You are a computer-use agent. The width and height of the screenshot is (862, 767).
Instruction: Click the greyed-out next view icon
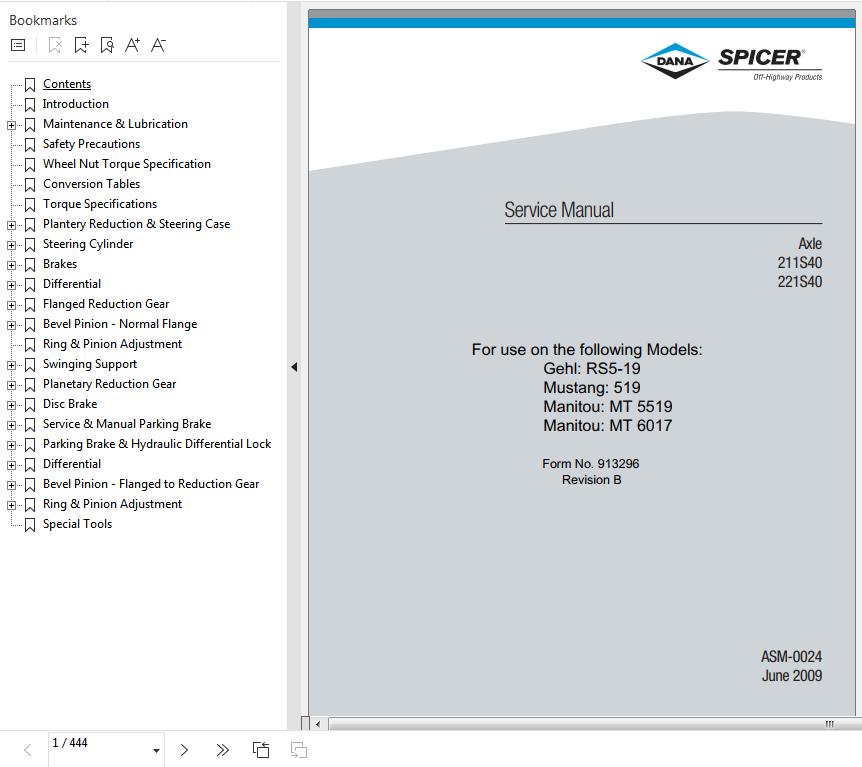coord(299,750)
